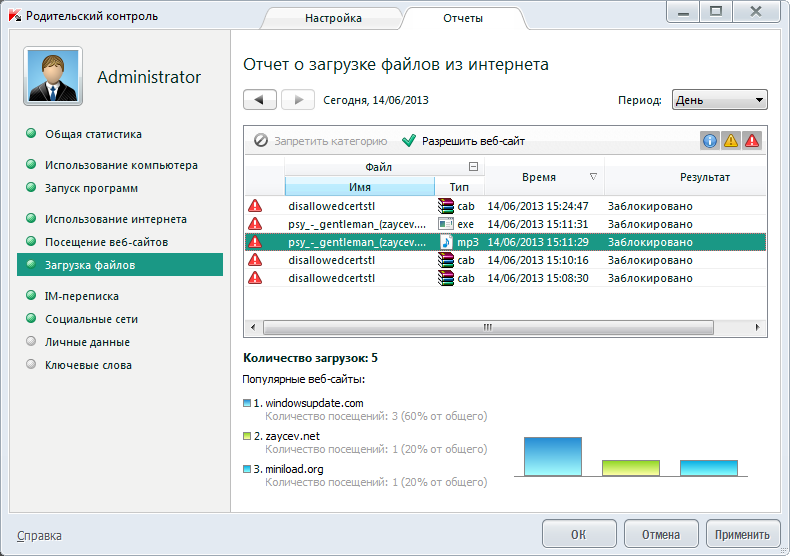Screen dimensions: 790x556
Task: Click red alert icon on 15:10:16 row
Action: point(255,260)
